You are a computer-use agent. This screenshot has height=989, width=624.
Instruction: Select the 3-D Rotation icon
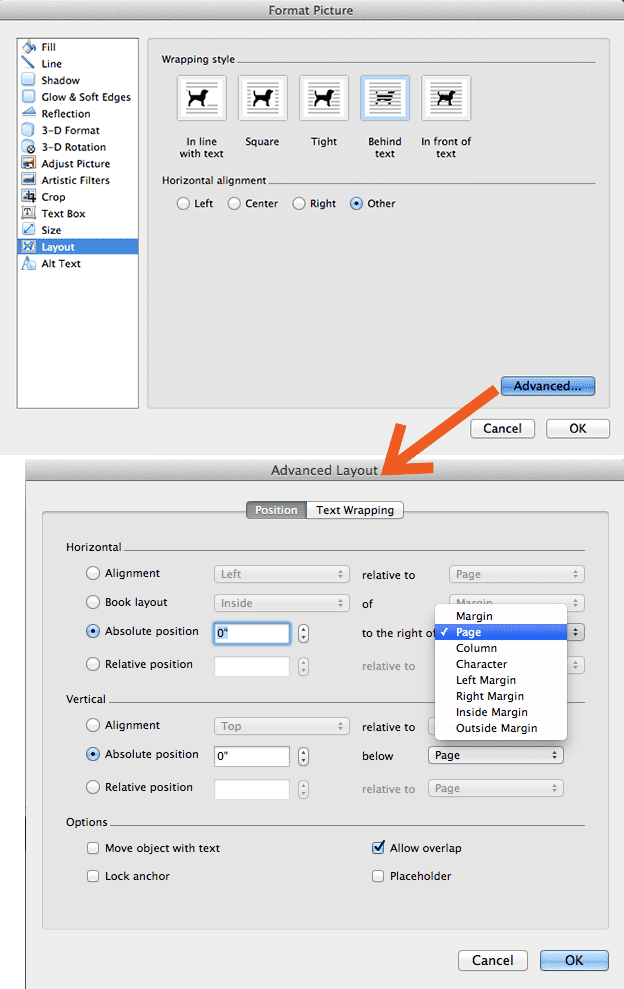28,146
